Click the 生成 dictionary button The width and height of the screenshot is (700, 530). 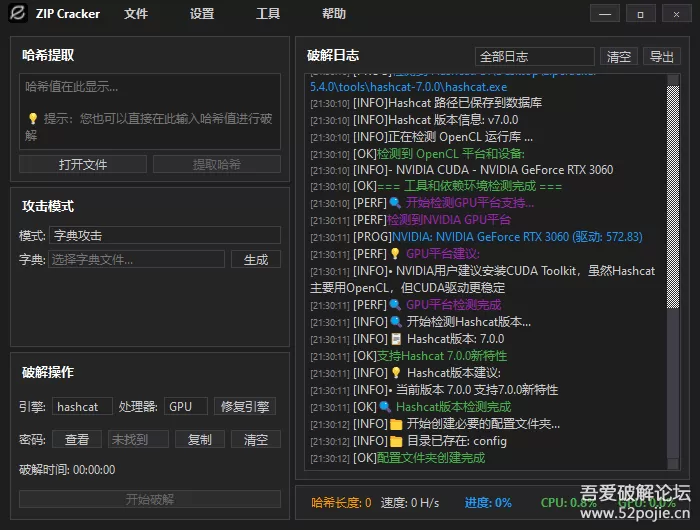point(256,259)
